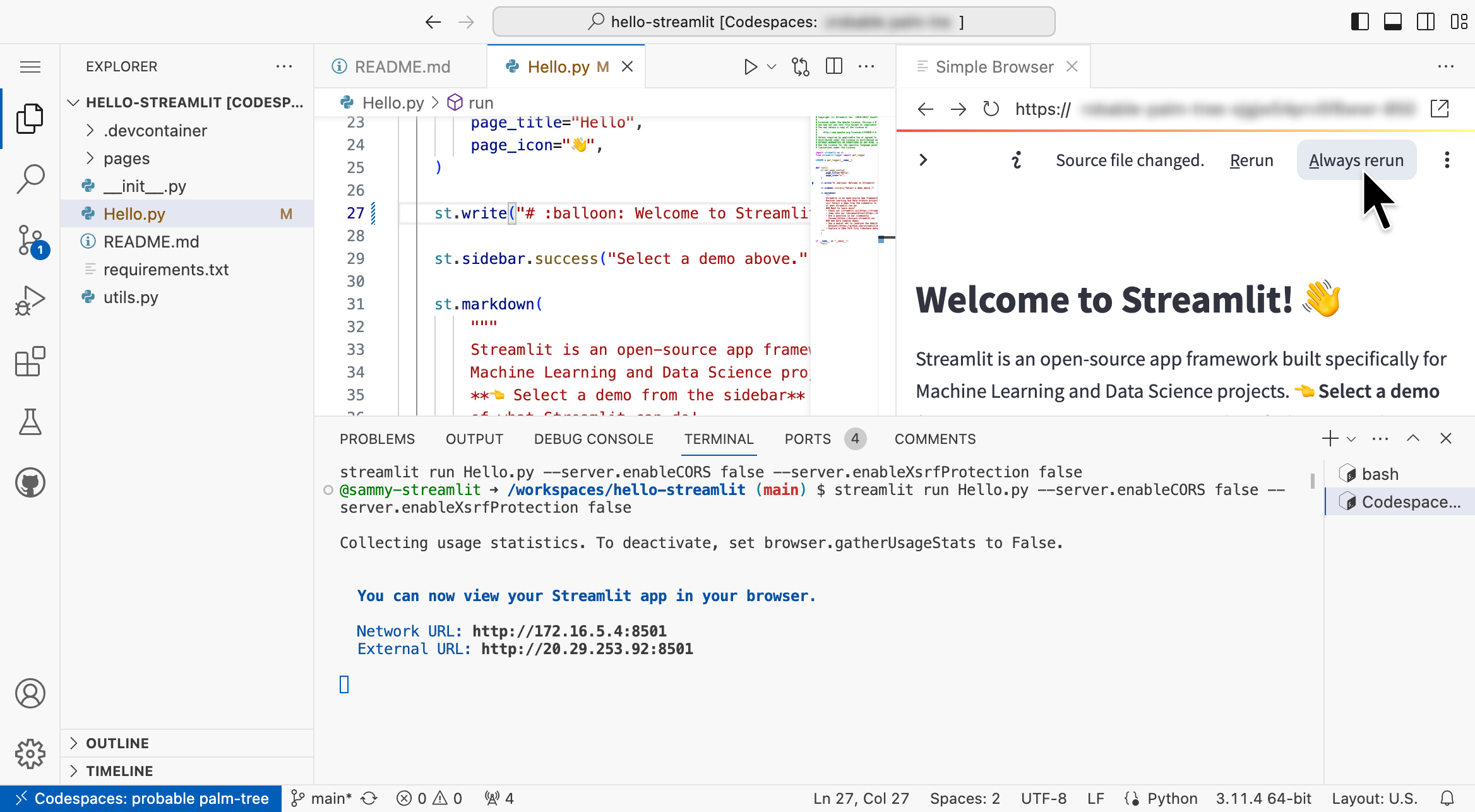Select the Rerun button in Simple Browser

tap(1251, 160)
